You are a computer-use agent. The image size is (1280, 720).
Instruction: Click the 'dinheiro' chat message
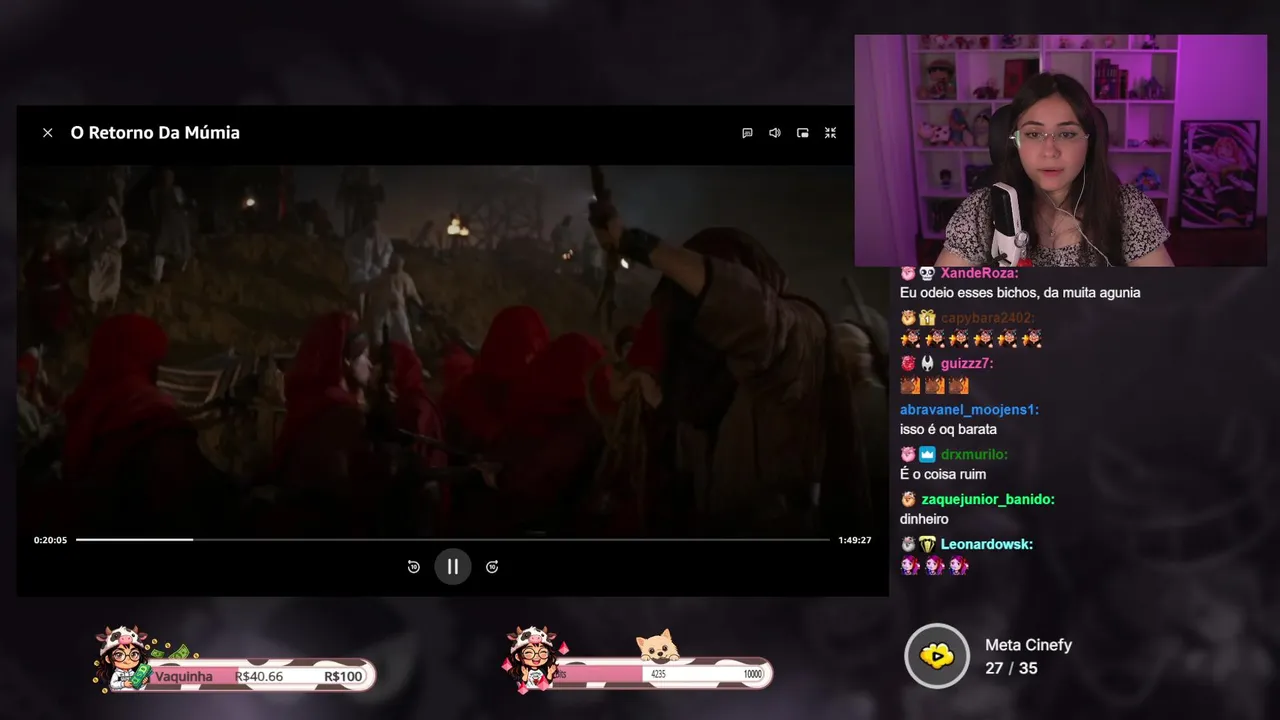pyautogui.click(x=924, y=519)
